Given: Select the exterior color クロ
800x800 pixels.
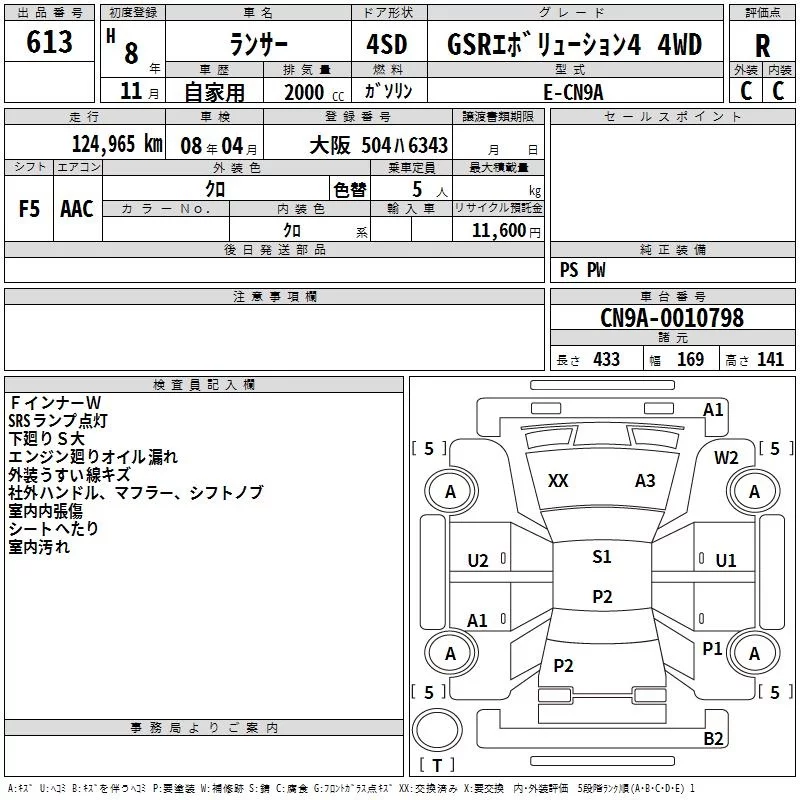Looking at the screenshot, I should [x=215, y=189].
